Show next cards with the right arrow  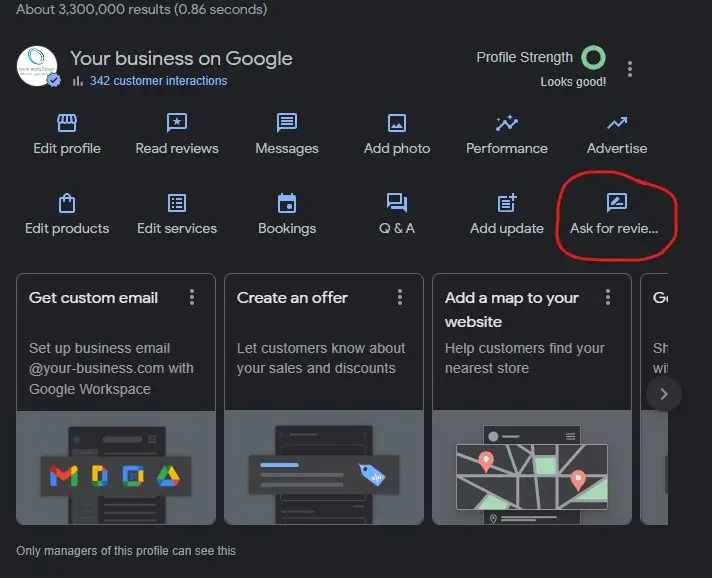664,394
